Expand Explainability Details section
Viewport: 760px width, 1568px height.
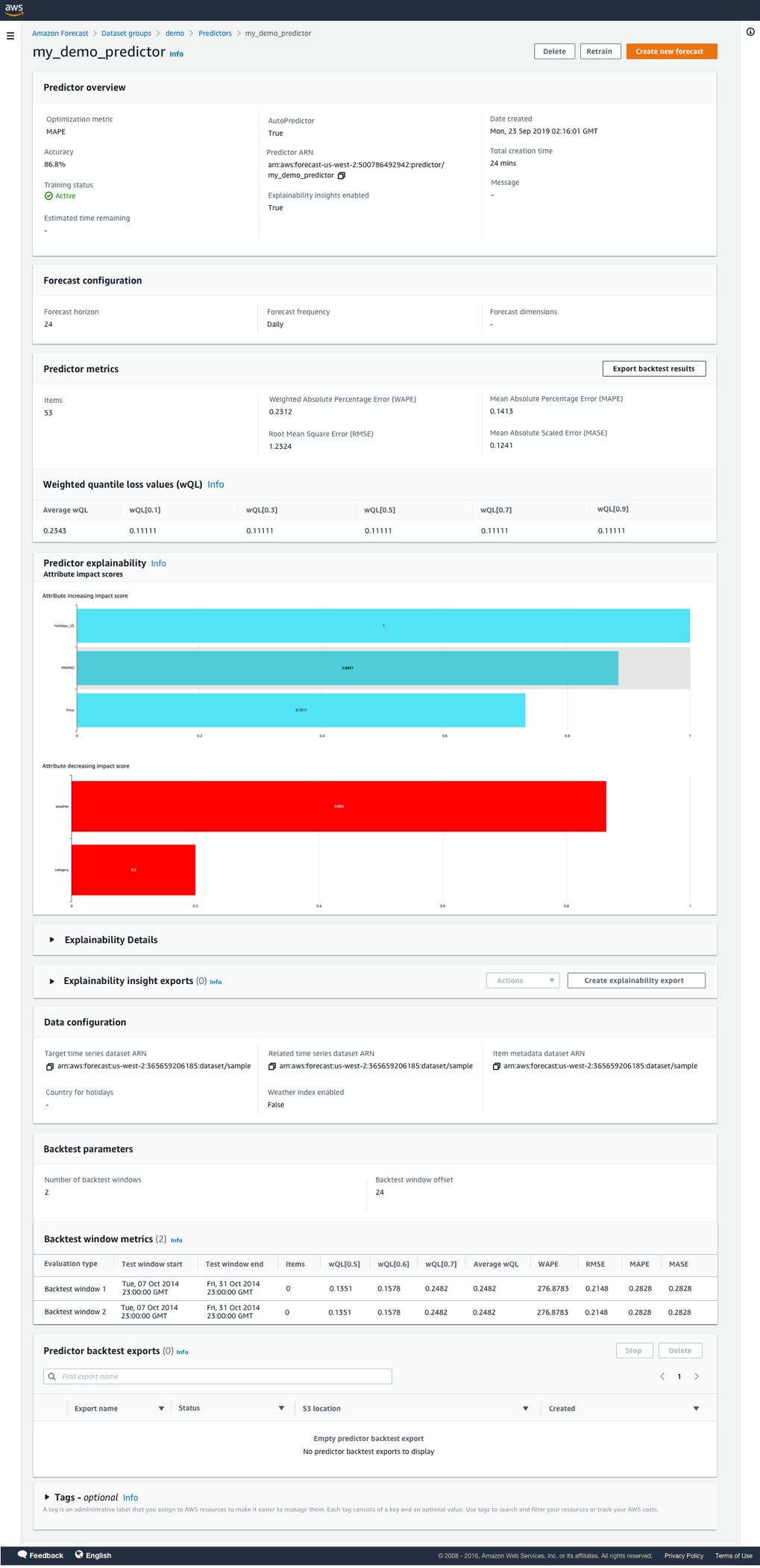pyautogui.click(x=52, y=940)
